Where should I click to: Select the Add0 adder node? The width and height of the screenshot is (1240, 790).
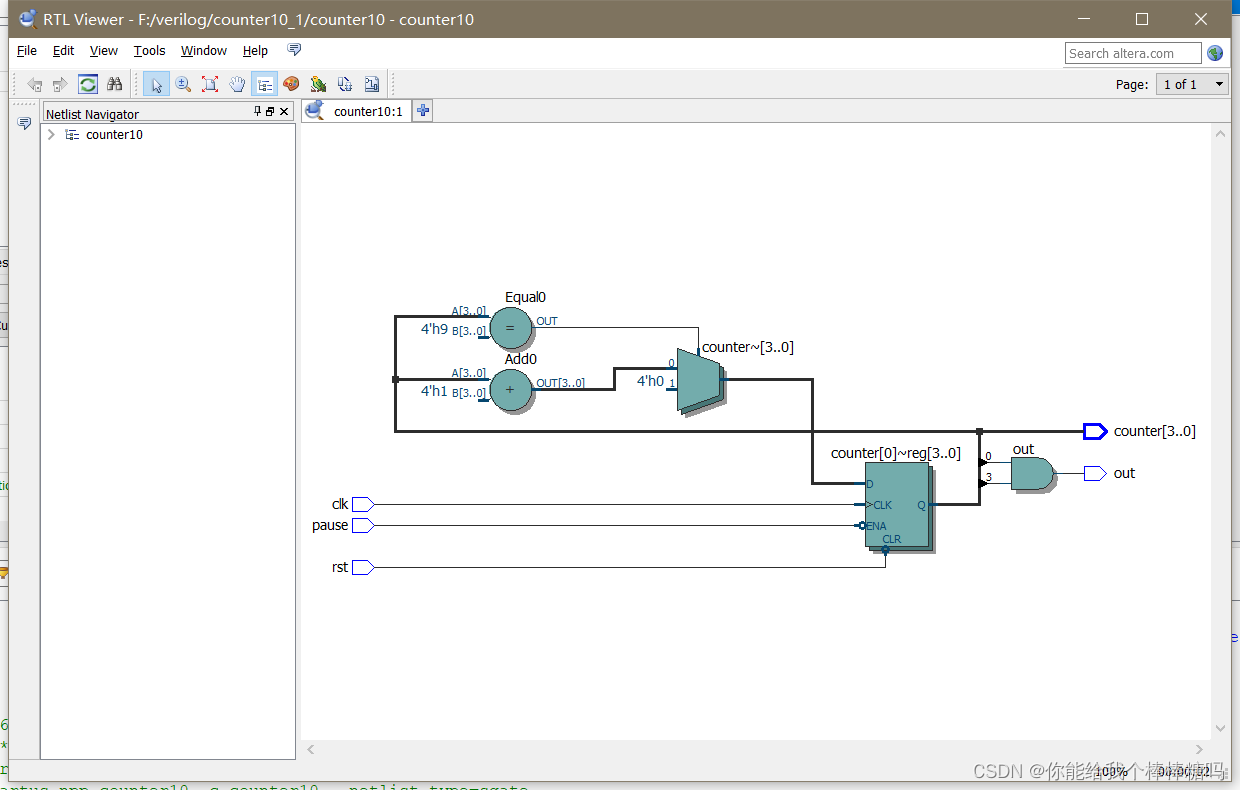coord(511,389)
